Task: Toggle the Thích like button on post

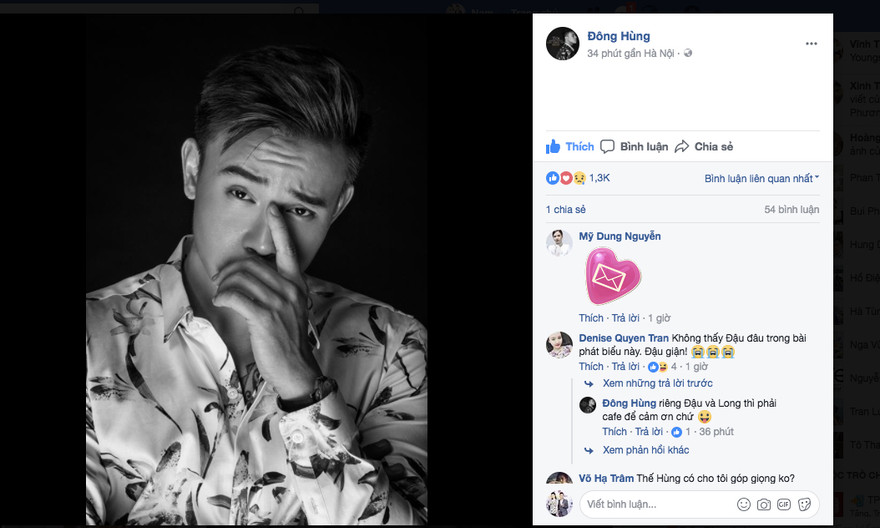Action: point(569,147)
